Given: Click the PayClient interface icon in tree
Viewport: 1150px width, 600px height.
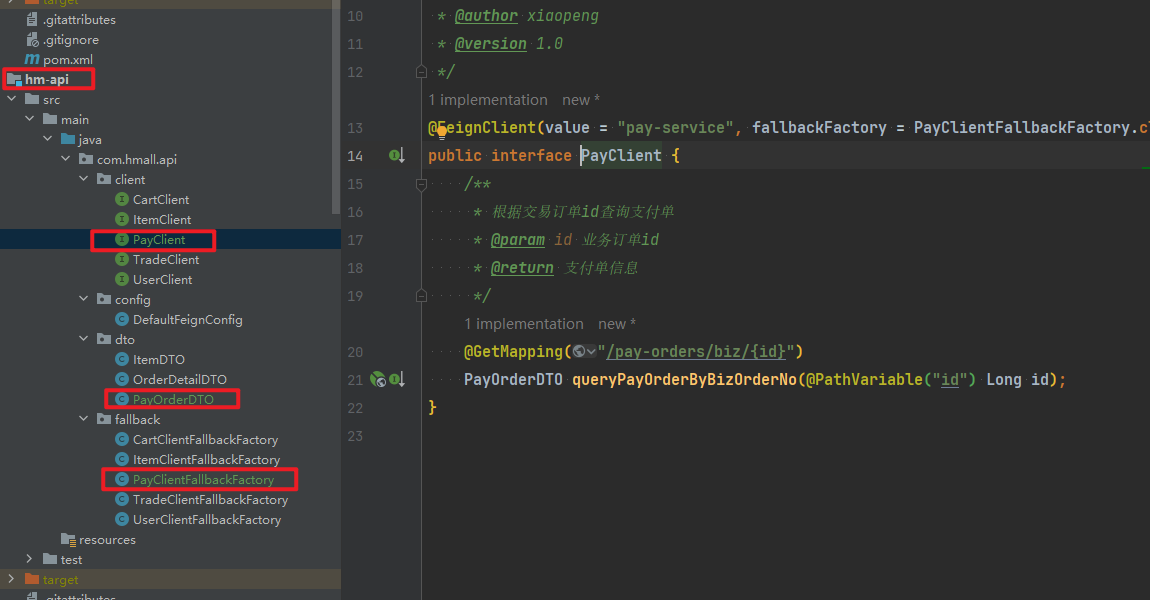Looking at the screenshot, I should tap(122, 240).
